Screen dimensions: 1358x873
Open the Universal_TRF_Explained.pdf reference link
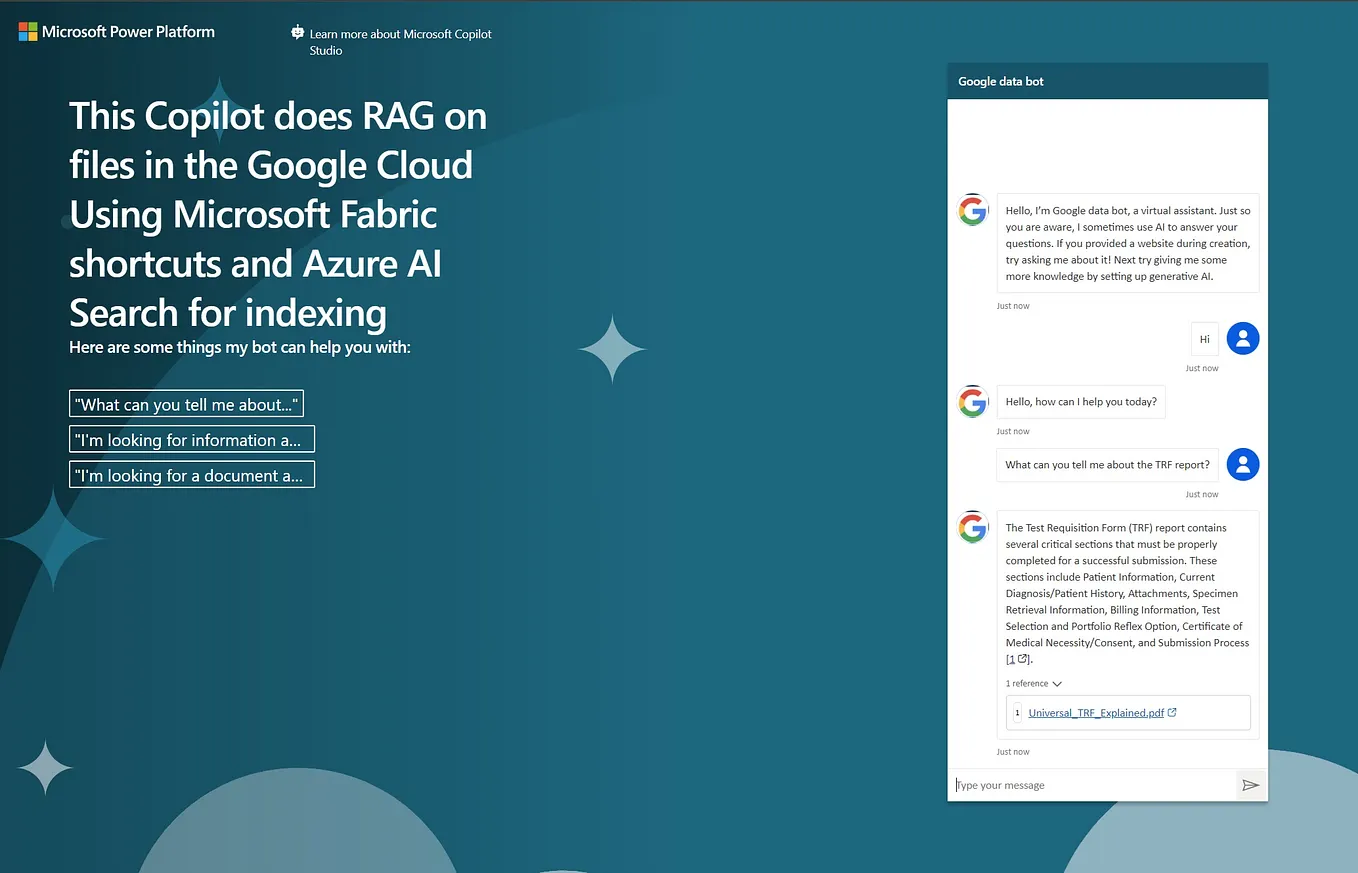point(1095,712)
